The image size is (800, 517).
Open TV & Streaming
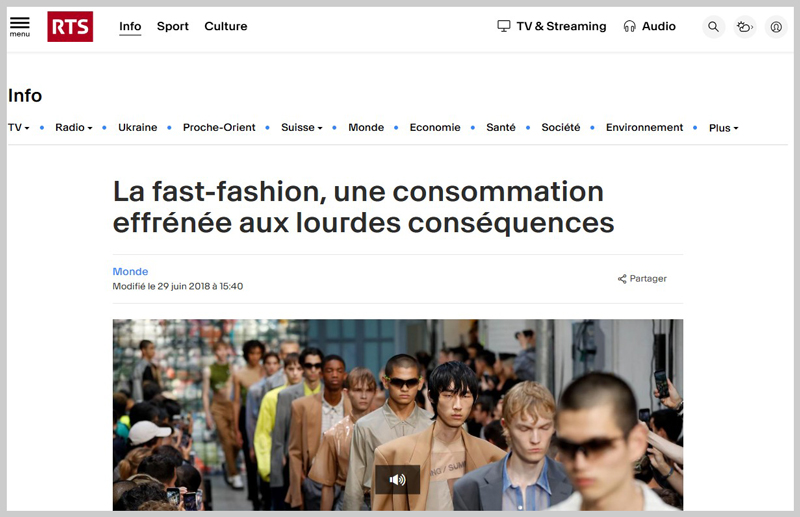(x=552, y=26)
